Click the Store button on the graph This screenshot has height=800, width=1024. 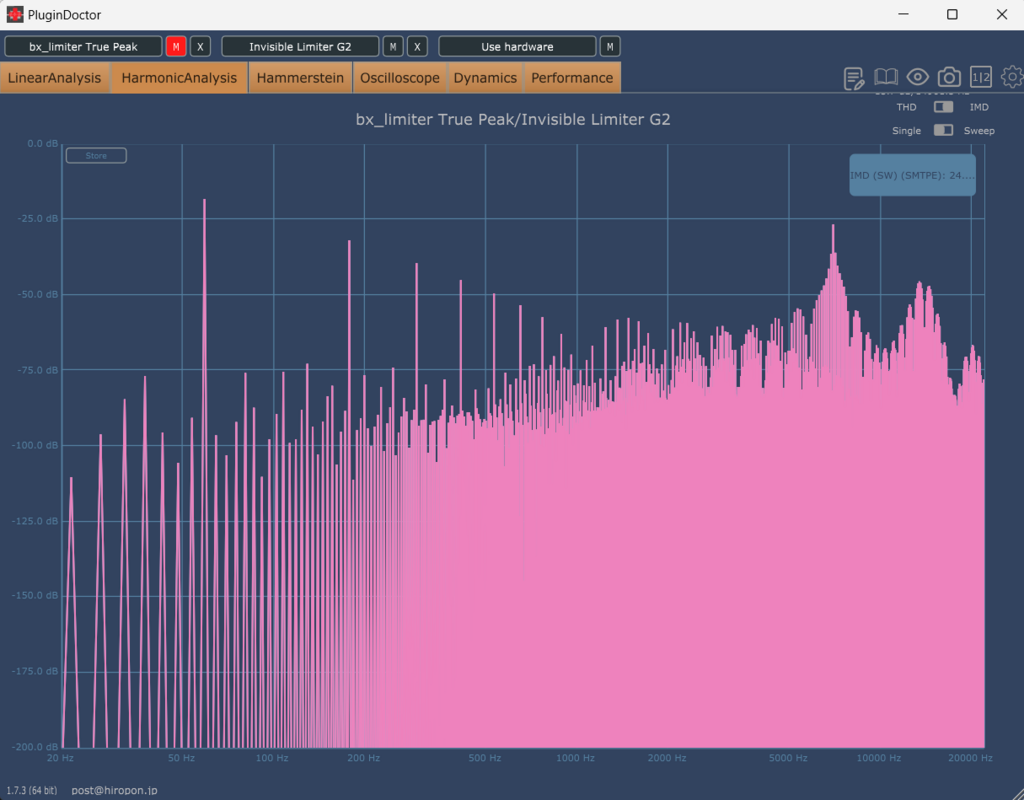96,155
